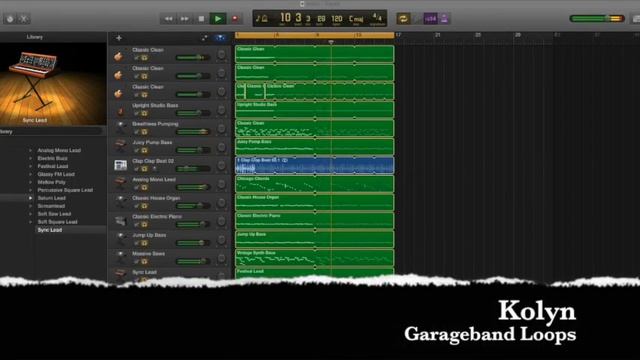The height and width of the screenshot is (360, 640).
Task: Open the Cmaj key signature pop-up
Action: pyautogui.click(x=356, y=19)
